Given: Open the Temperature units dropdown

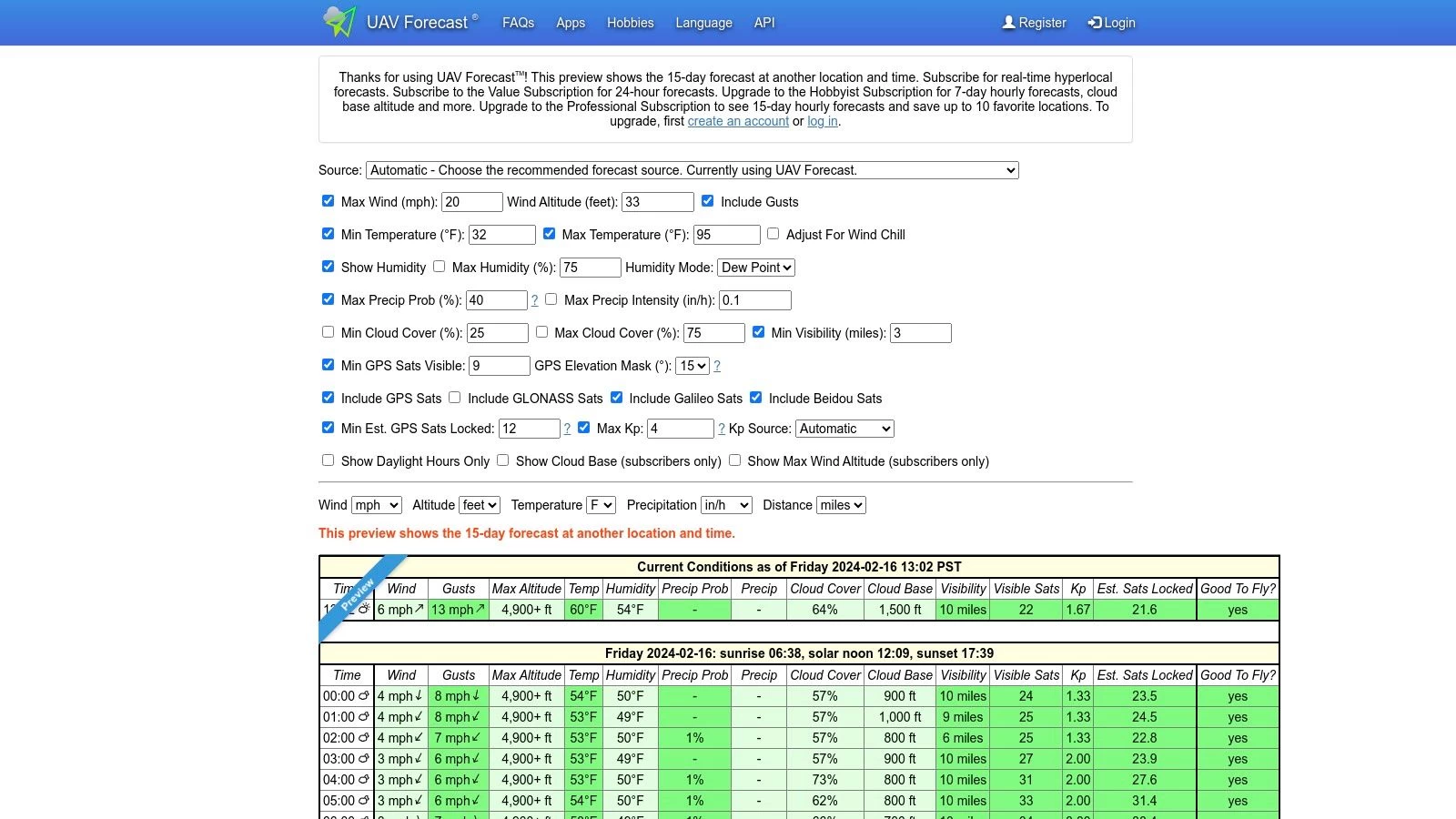Looking at the screenshot, I should pyautogui.click(x=602, y=505).
